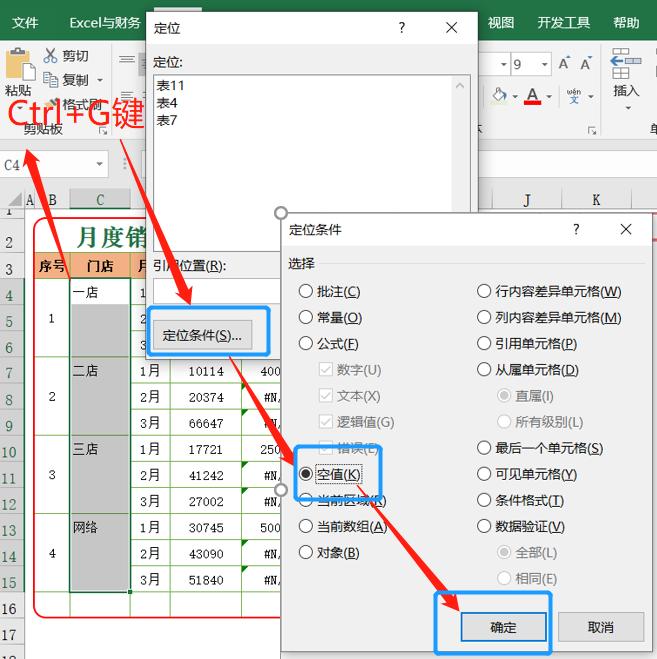657x659 pixels.
Task: Open the Excel与财务 ribbon tab
Action: pos(105,23)
